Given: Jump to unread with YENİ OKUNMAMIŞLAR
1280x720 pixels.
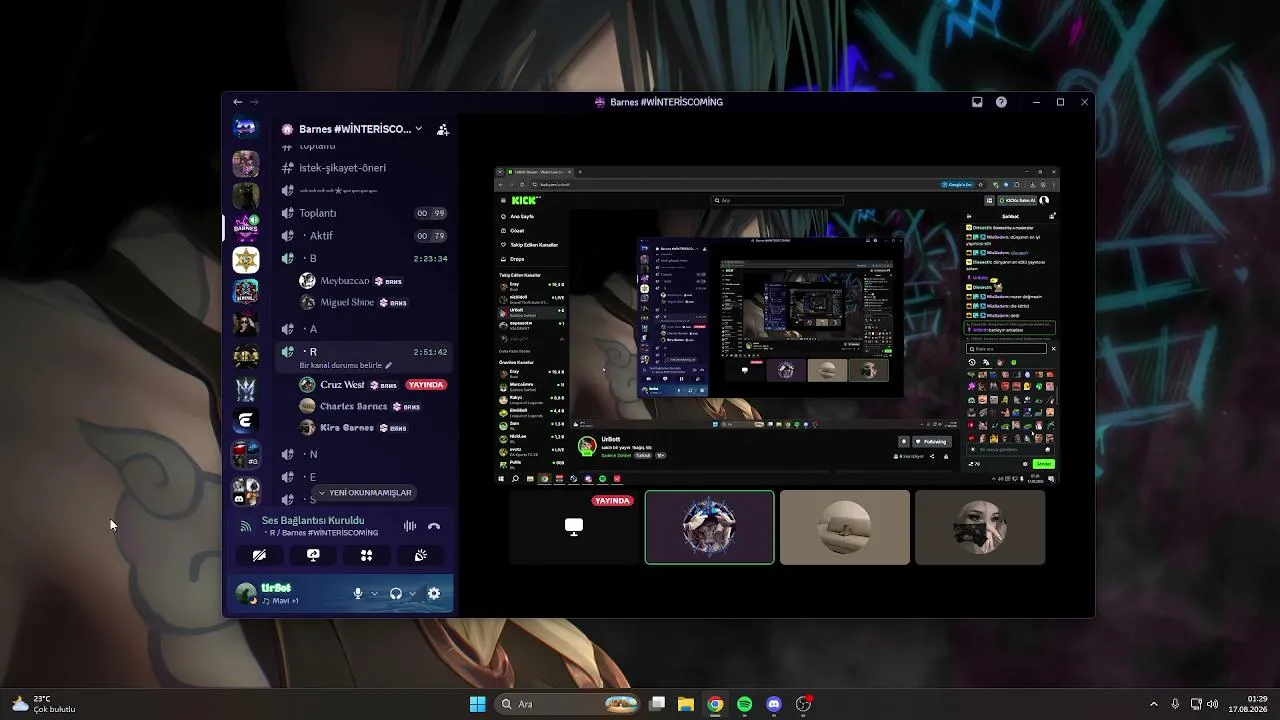Looking at the screenshot, I should pyautogui.click(x=364, y=493).
